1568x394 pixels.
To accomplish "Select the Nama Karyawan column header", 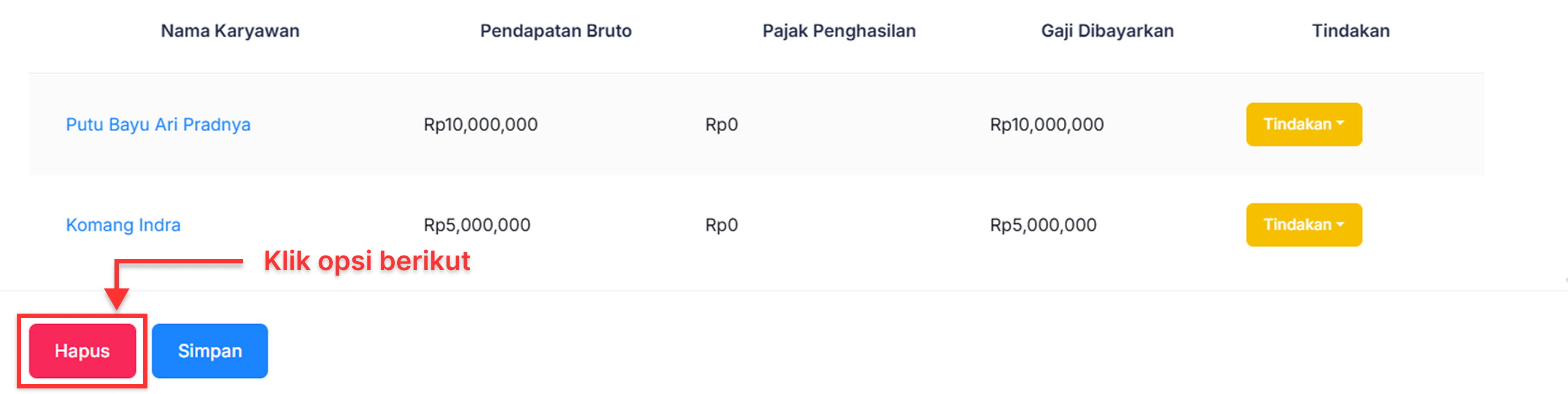I will 230,30.
